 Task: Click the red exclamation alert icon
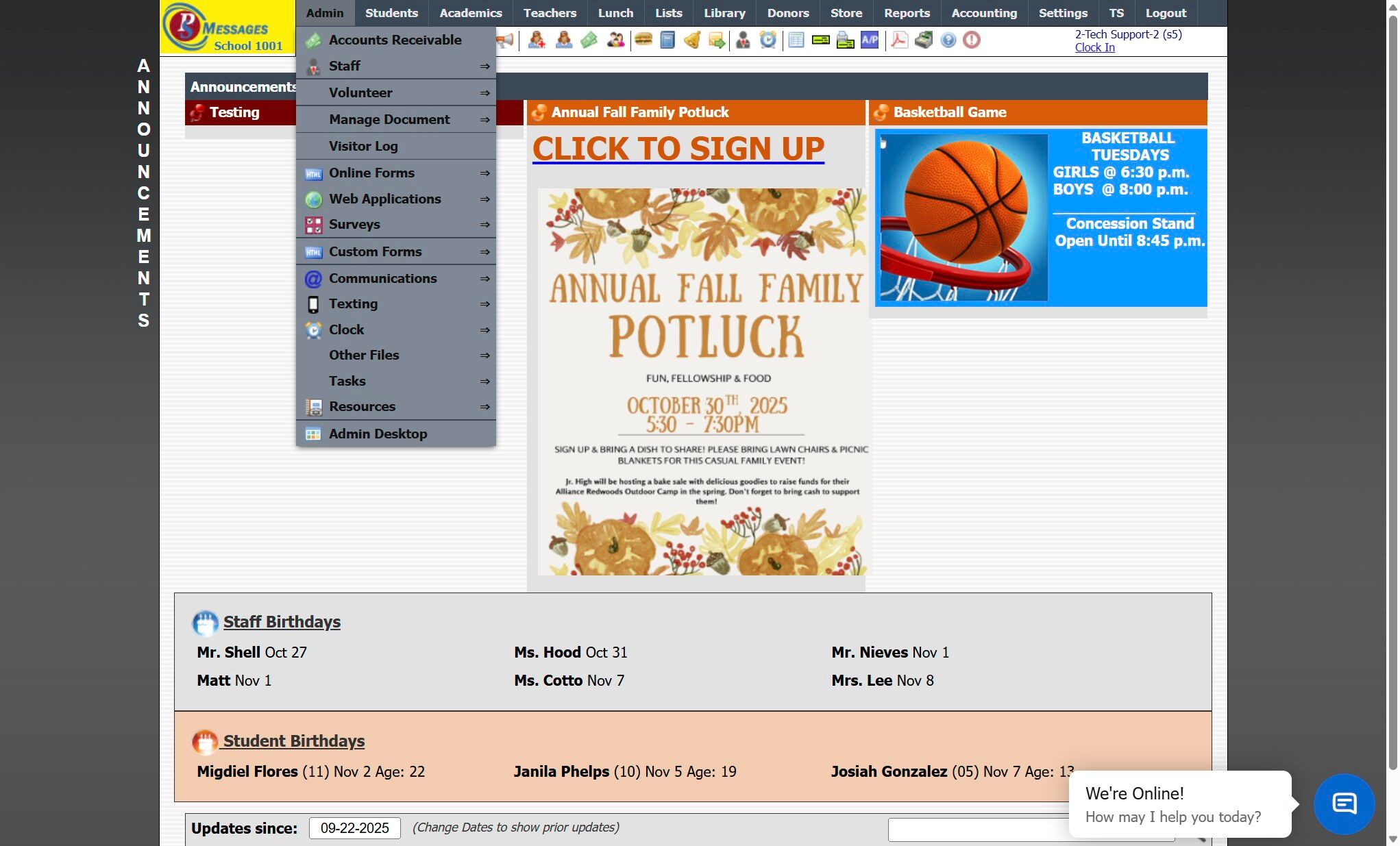click(971, 40)
